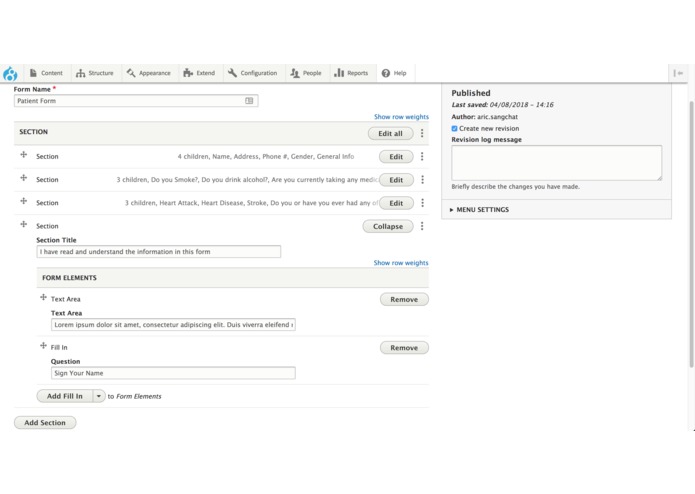
Task: Open the Extend admin menu
Action: pyautogui.click(x=199, y=73)
